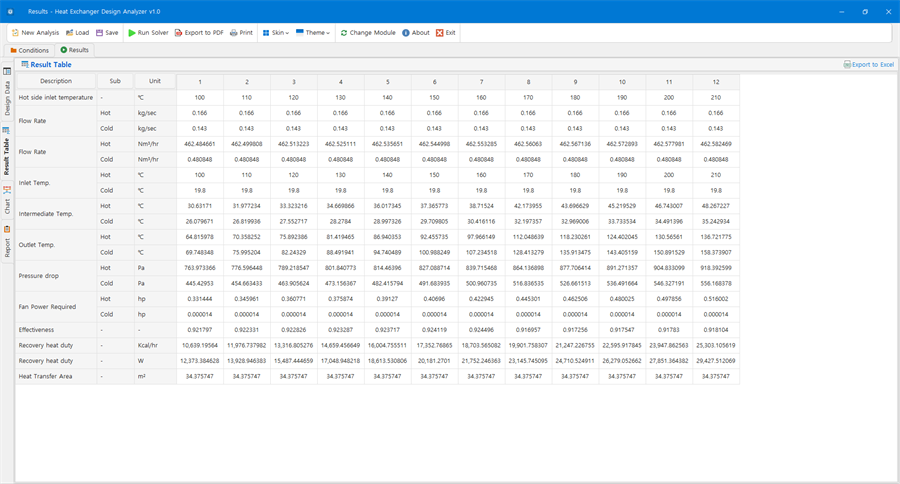
Task: Select the Results tab
Action: pyautogui.click(x=75, y=50)
